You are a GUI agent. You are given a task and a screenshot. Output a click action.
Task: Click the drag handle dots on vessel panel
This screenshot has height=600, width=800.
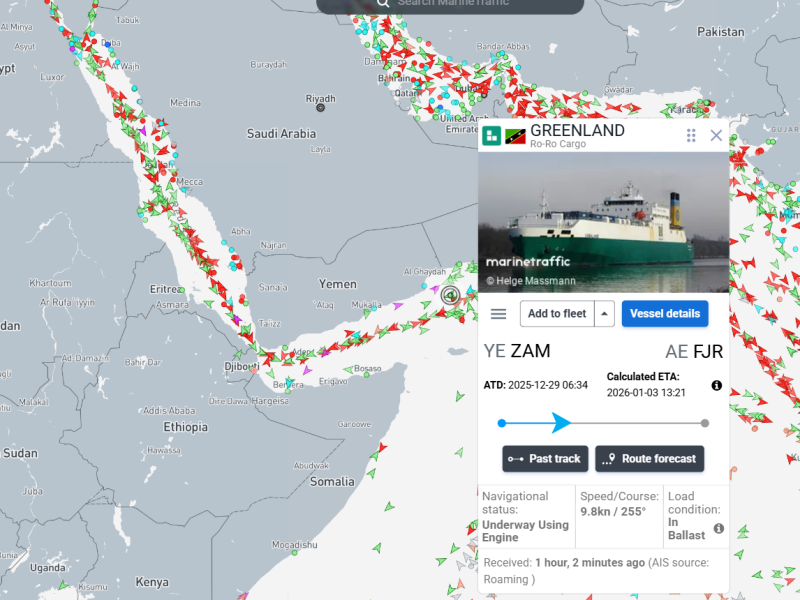coord(691,136)
